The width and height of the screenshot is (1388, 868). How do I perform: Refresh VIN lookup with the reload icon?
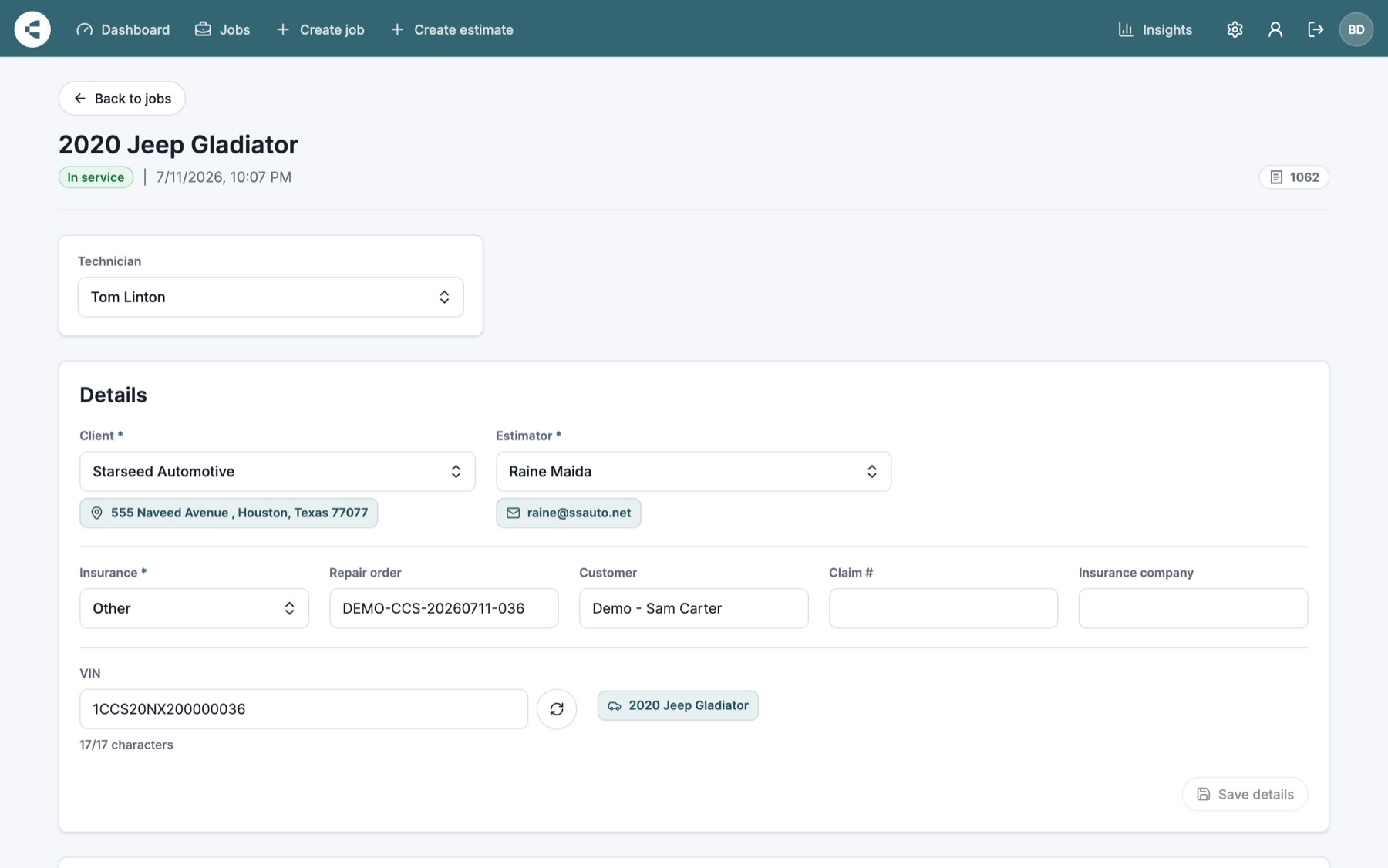coord(557,709)
